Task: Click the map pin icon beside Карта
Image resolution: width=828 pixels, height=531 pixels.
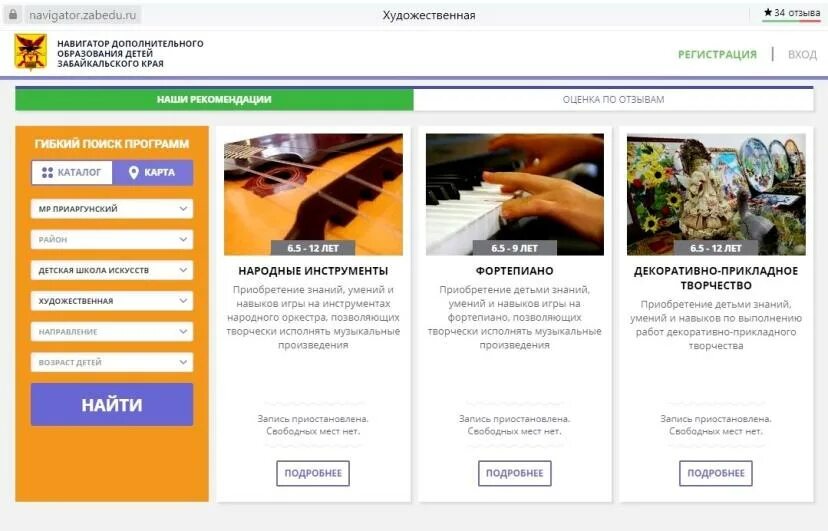Action: [x=134, y=173]
